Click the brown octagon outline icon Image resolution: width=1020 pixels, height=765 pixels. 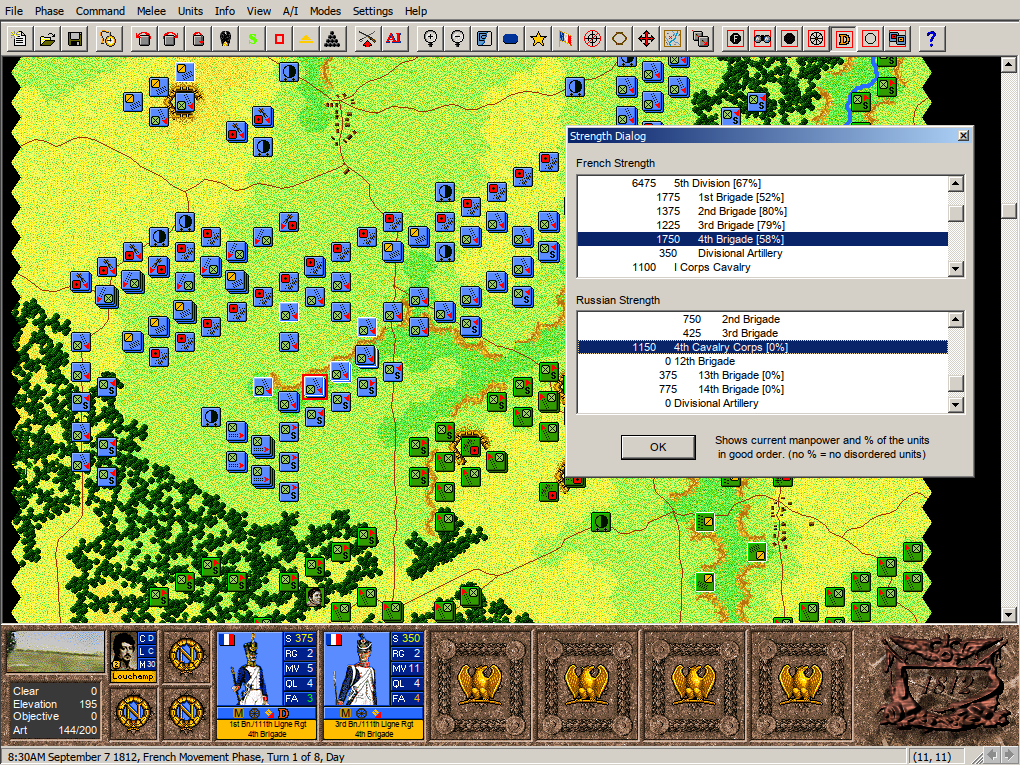click(x=619, y=39)
